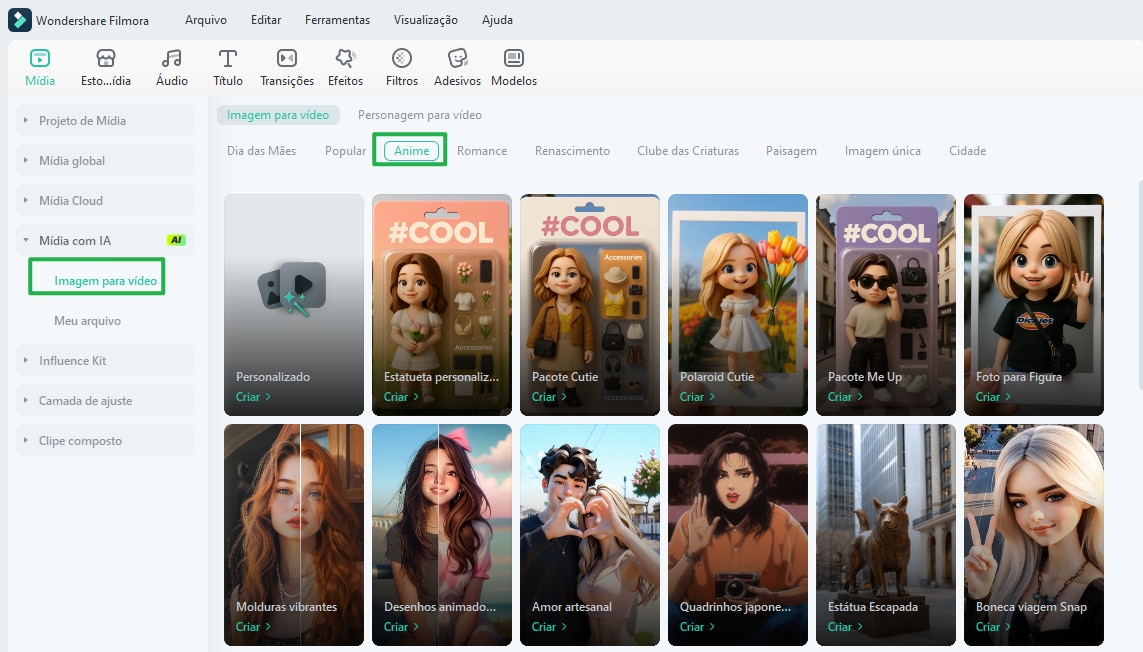Viewport: 1143px width, 652px height.
Task: Open the Visualização menu
Action: point(426,20)
